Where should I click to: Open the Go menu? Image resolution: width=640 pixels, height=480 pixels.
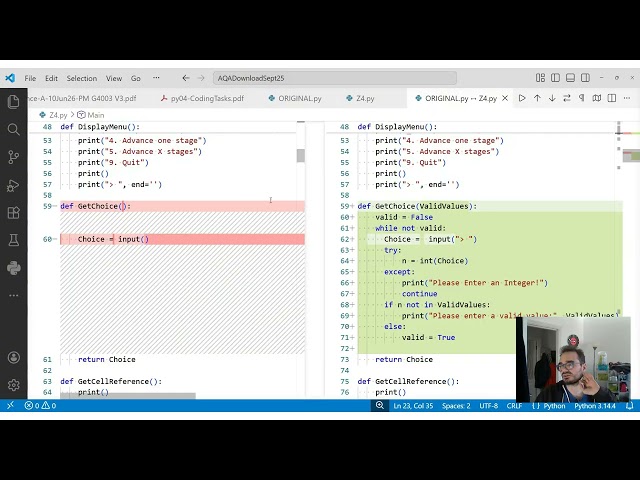point(136,78)
